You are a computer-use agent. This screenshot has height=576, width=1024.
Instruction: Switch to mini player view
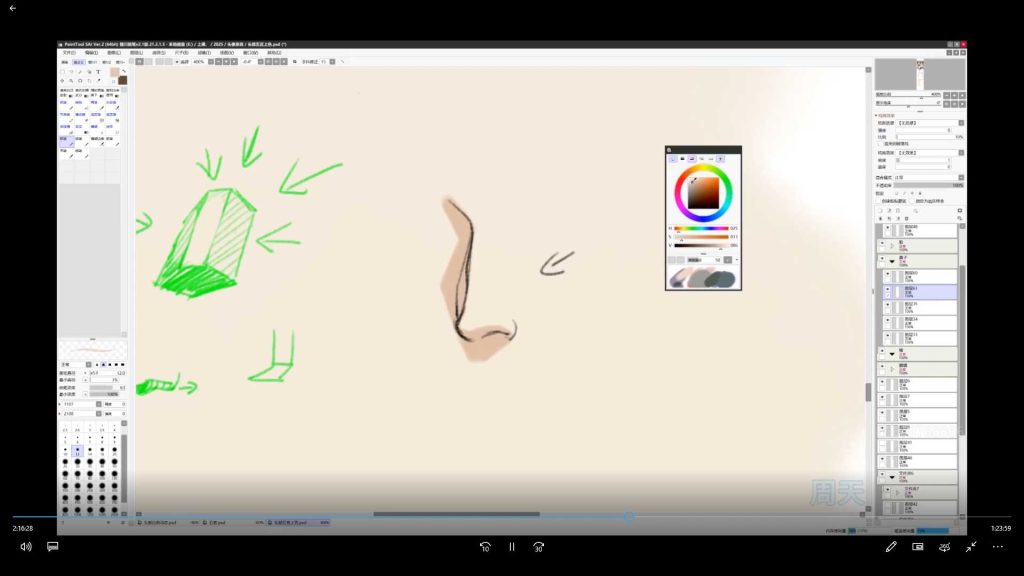917,547
